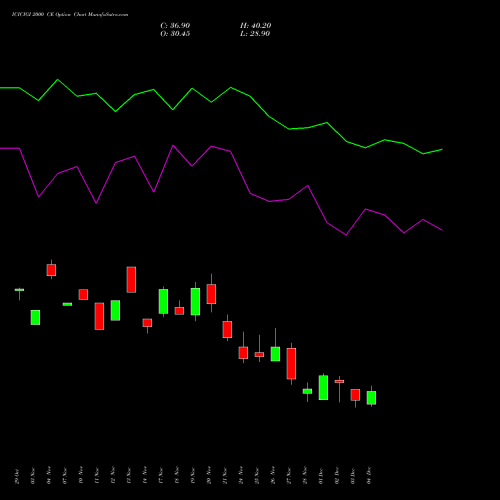Click the 'C: 36.90' close value
The width and height of the screenshot is (500, 500).
pyautogui.click(x=175, y=26)
